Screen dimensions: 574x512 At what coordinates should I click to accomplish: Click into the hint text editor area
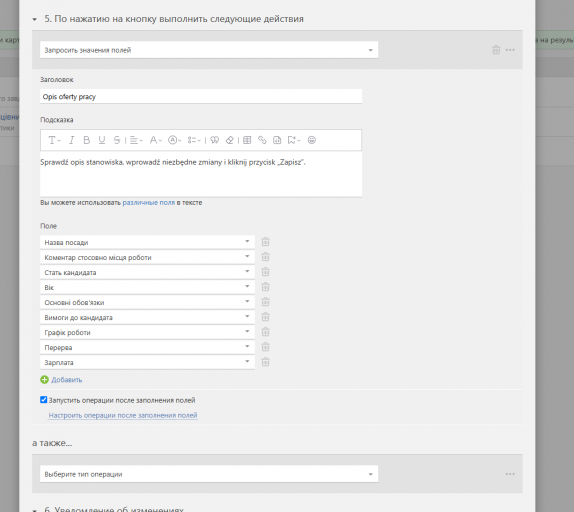(201, 174)
